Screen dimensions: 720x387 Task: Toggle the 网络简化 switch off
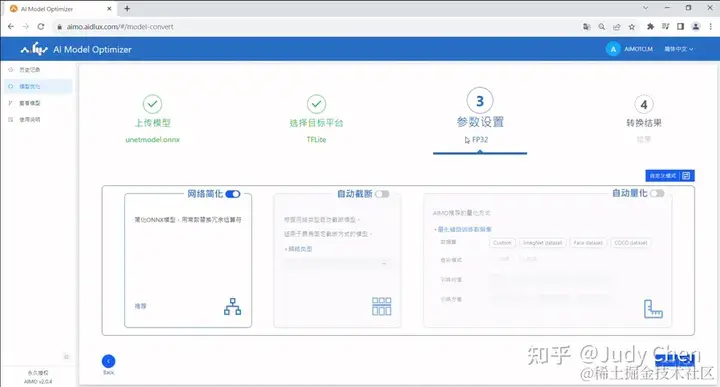[233, 194]
